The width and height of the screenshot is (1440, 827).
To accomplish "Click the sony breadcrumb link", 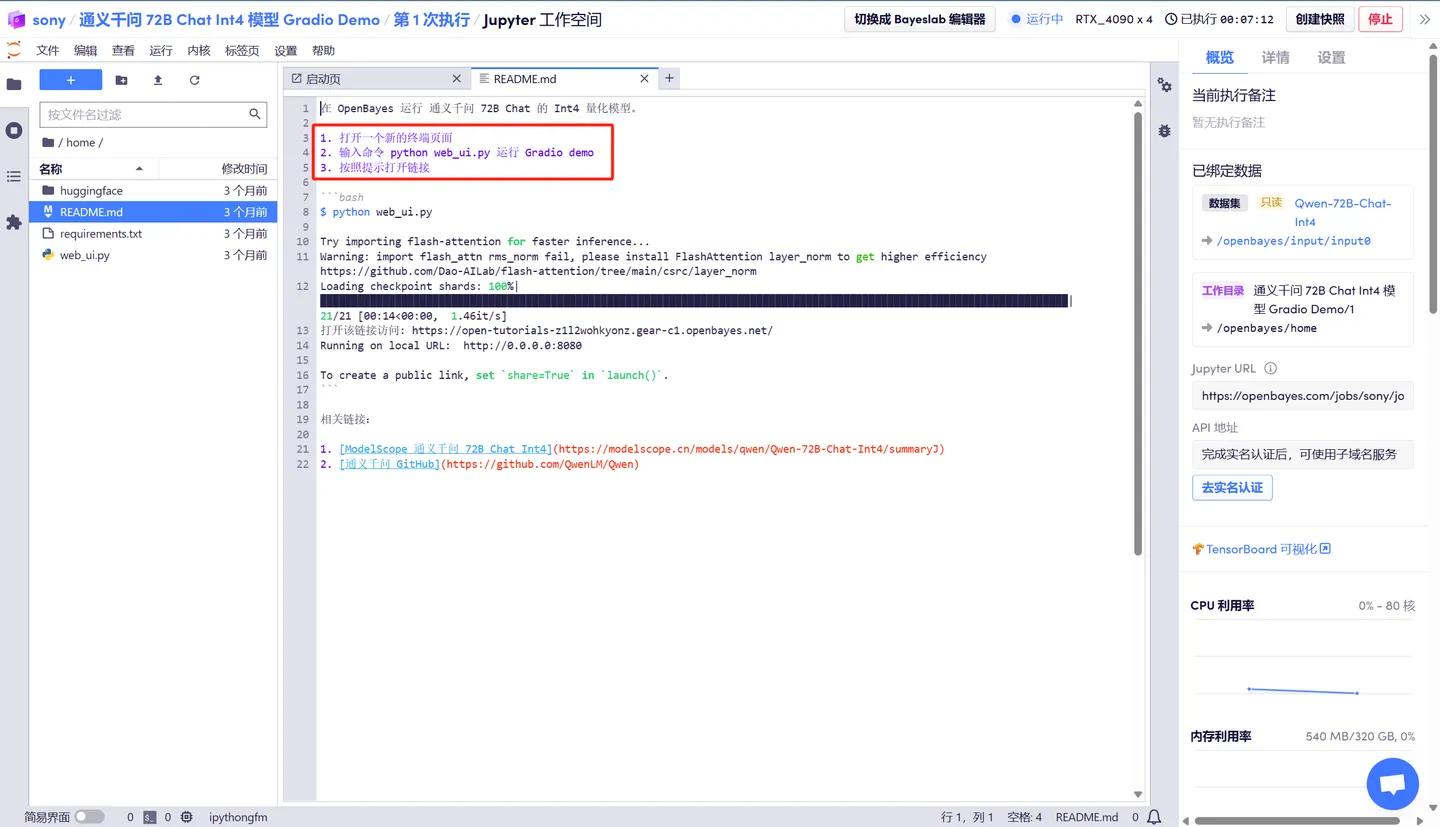I will coord(49,20).
